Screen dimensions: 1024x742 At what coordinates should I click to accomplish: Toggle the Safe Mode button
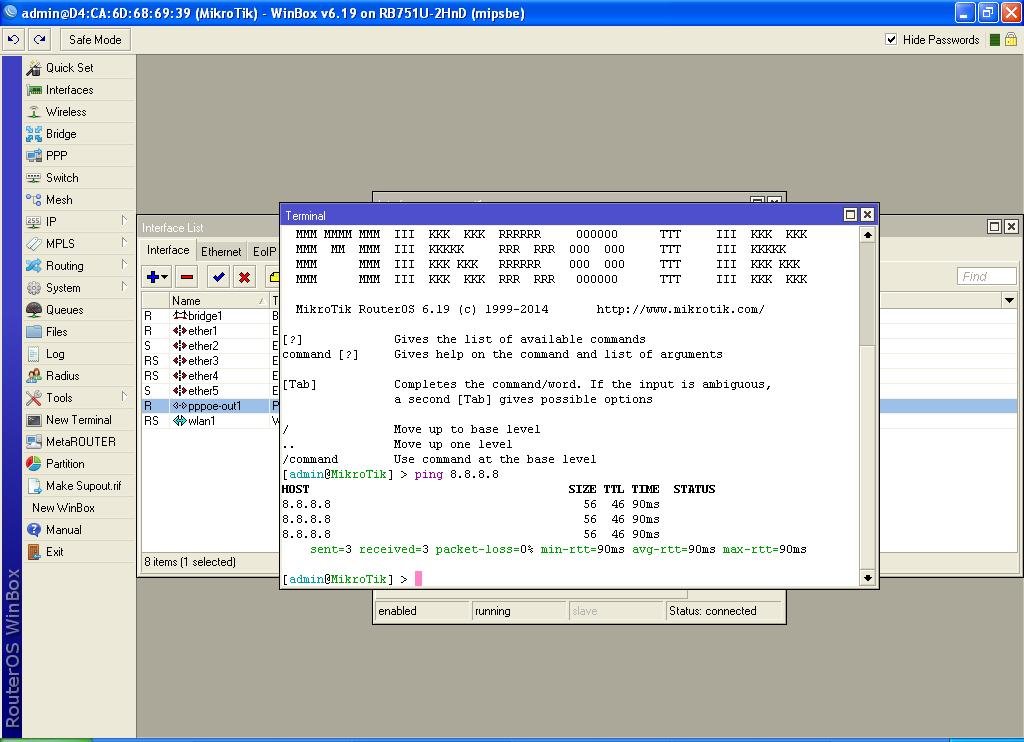pos(95,40)
